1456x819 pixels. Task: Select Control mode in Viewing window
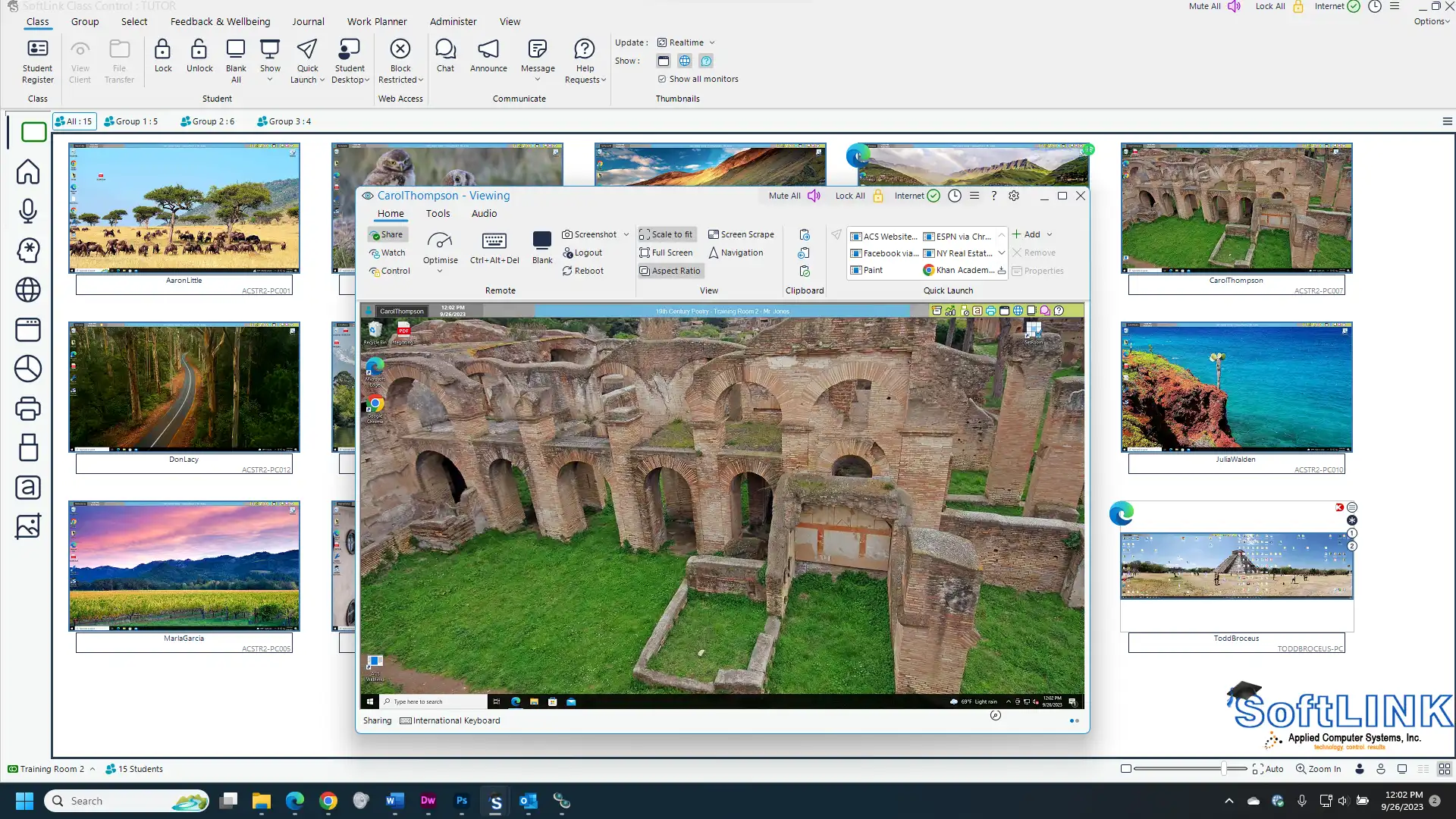click(x=390, y=271)
